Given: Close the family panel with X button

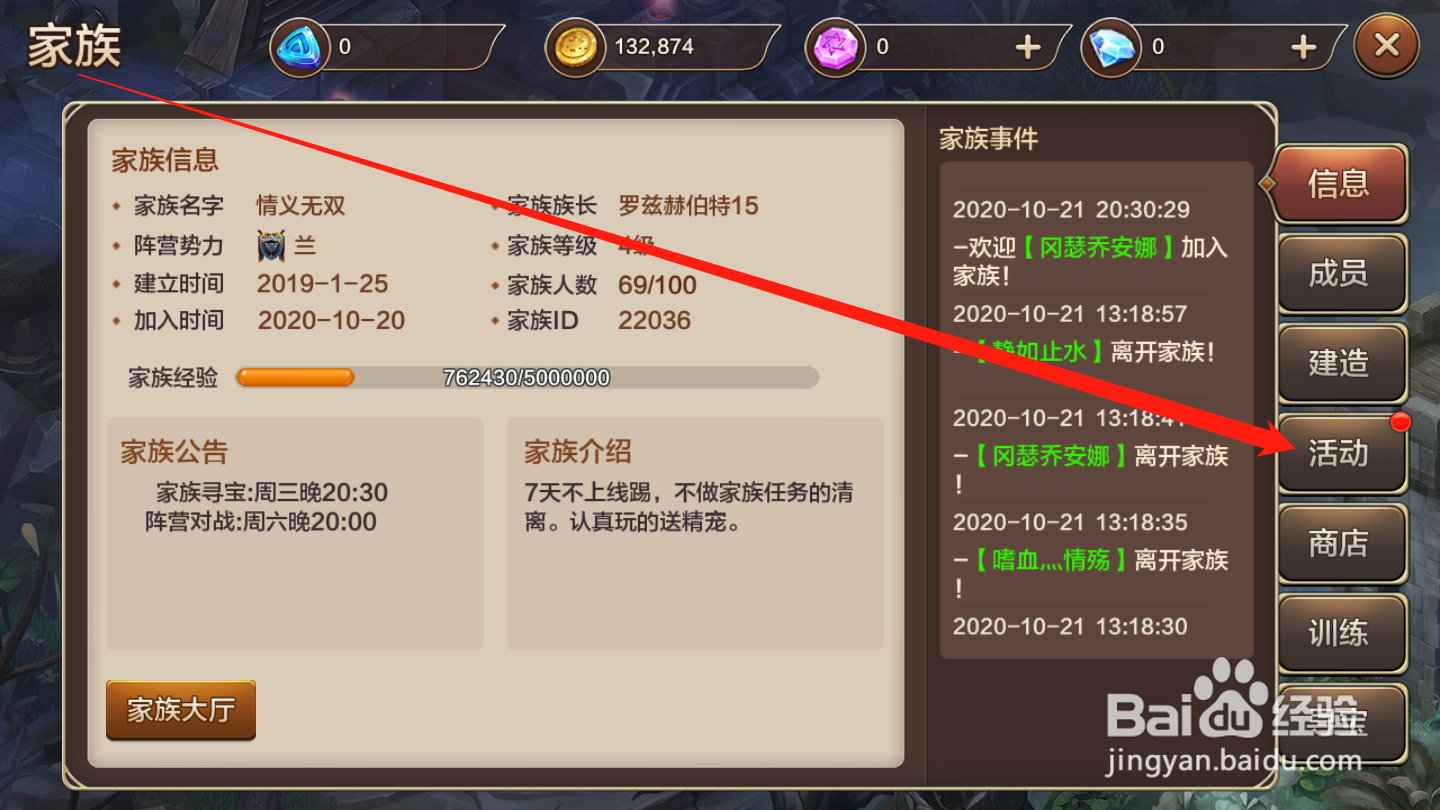Looking at the screenshot, I should (x=1386, y=46).
